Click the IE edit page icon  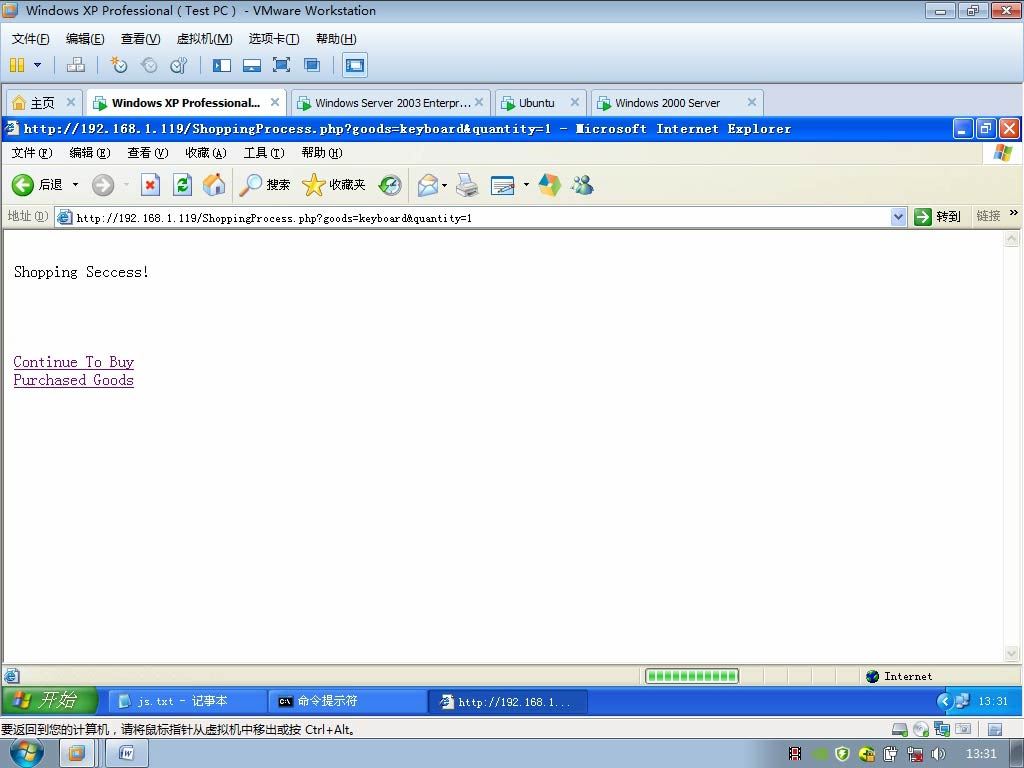tap(503, 185)
